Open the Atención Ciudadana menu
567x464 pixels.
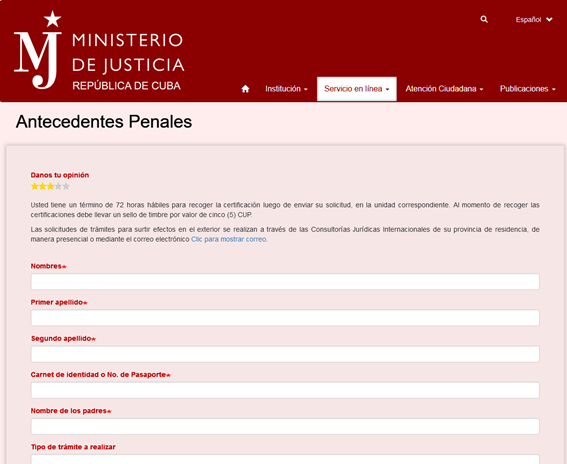[444, 89]
